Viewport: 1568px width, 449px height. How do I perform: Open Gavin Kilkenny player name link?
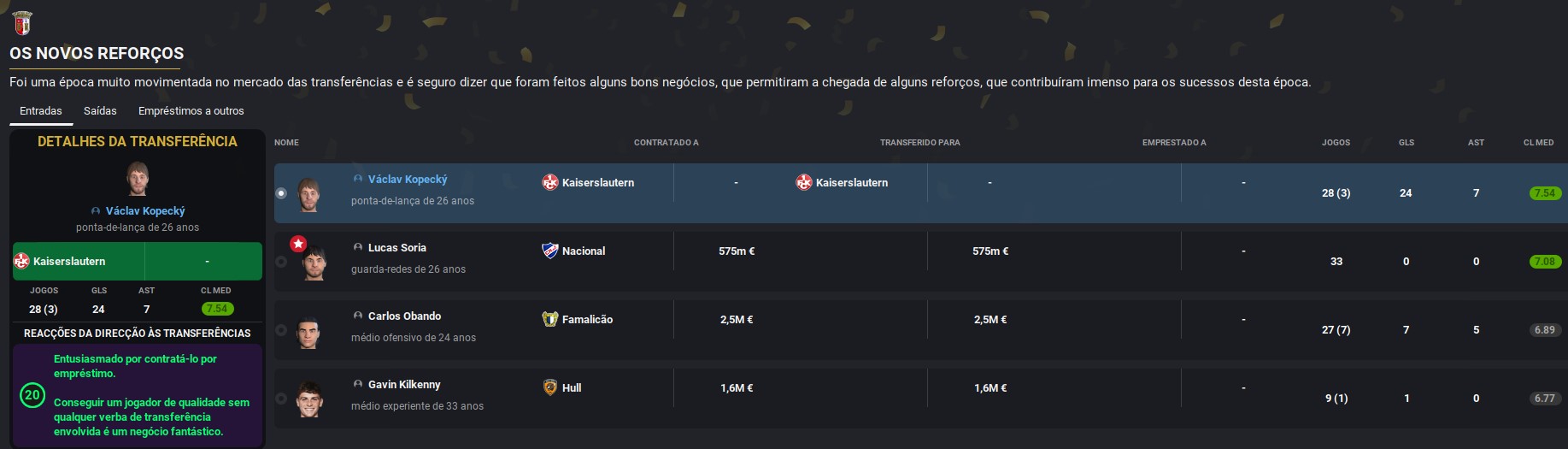click(404, 385)
